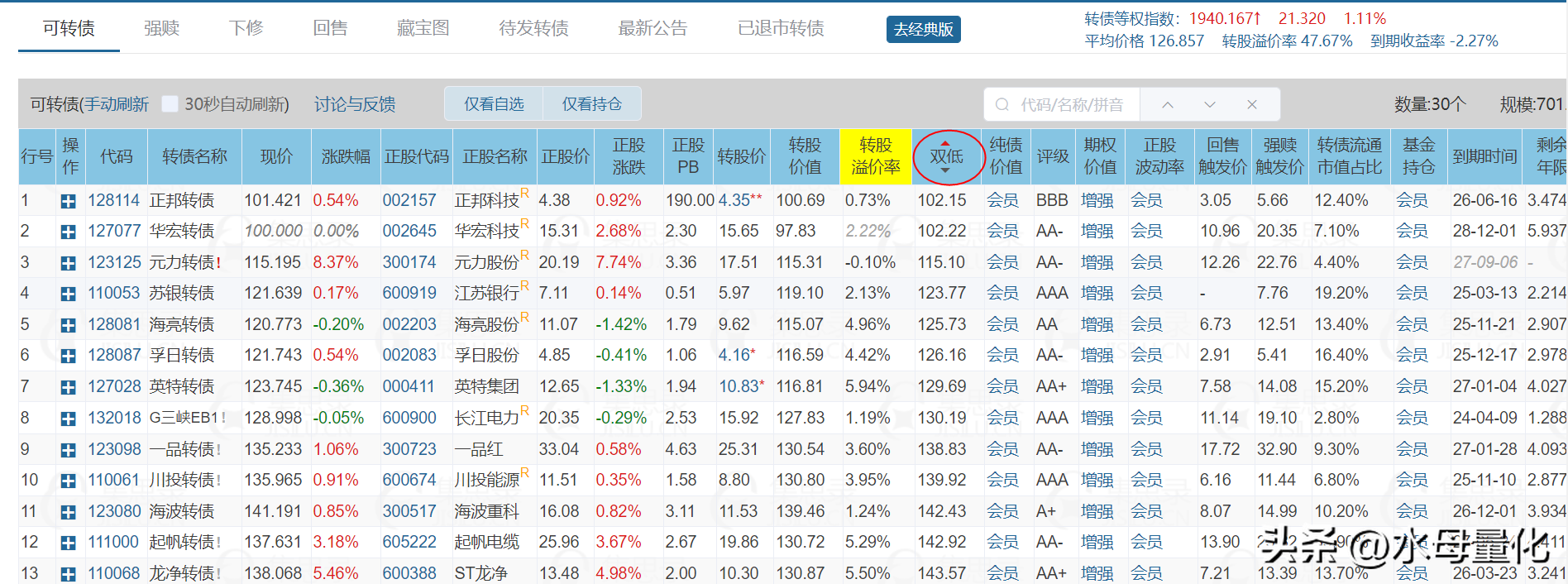
Task: Click the 去经典版 button
Action: point(924,30)
